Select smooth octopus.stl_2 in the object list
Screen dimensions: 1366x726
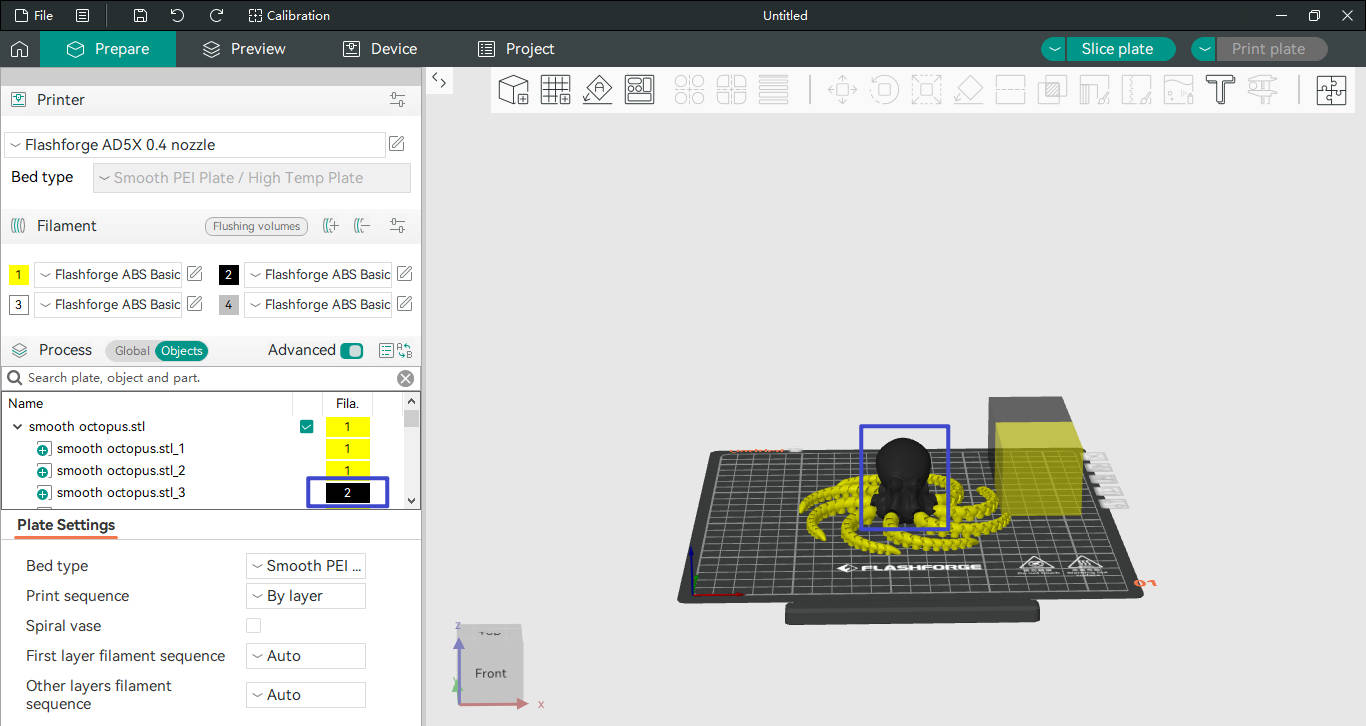pyautogui.click(x=121, y=471)
